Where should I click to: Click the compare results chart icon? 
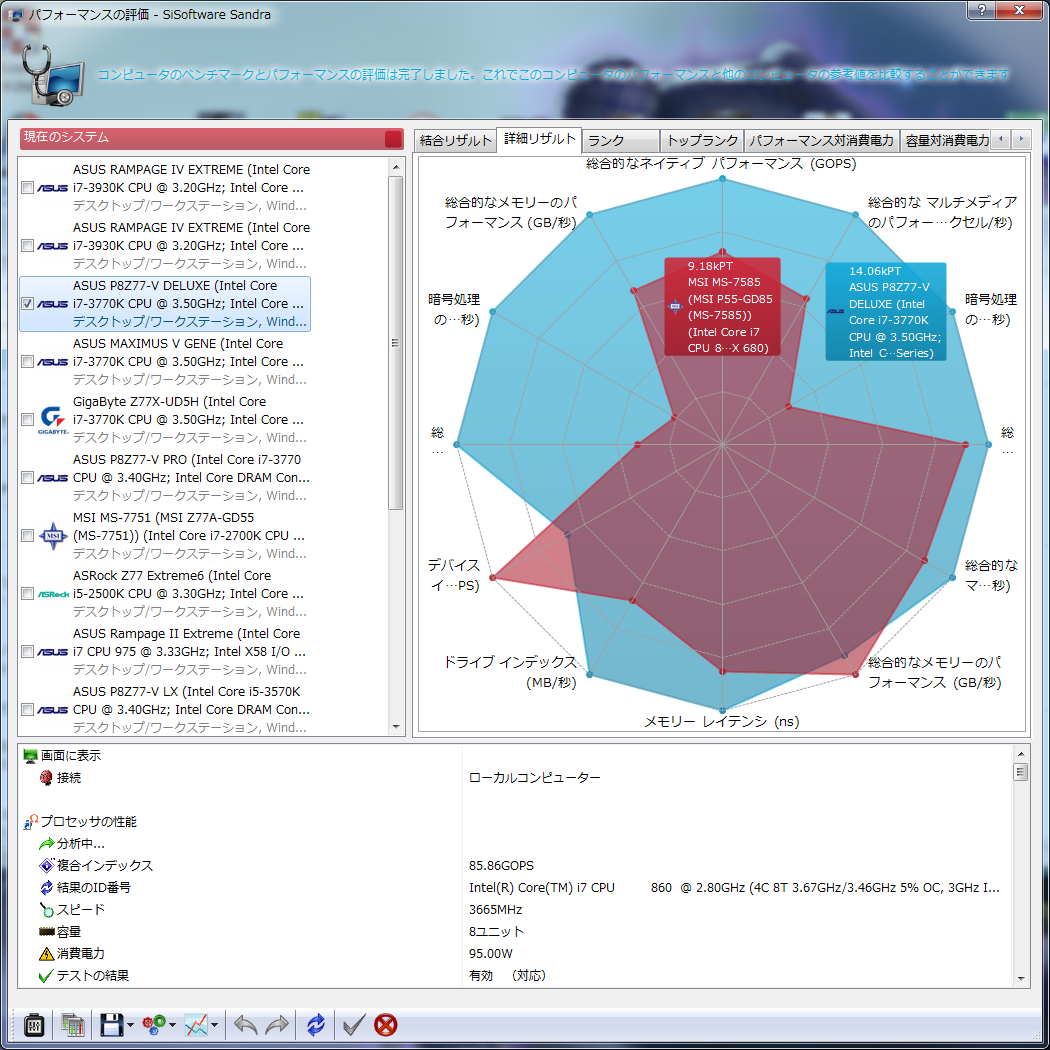[x=72, y=1025]
